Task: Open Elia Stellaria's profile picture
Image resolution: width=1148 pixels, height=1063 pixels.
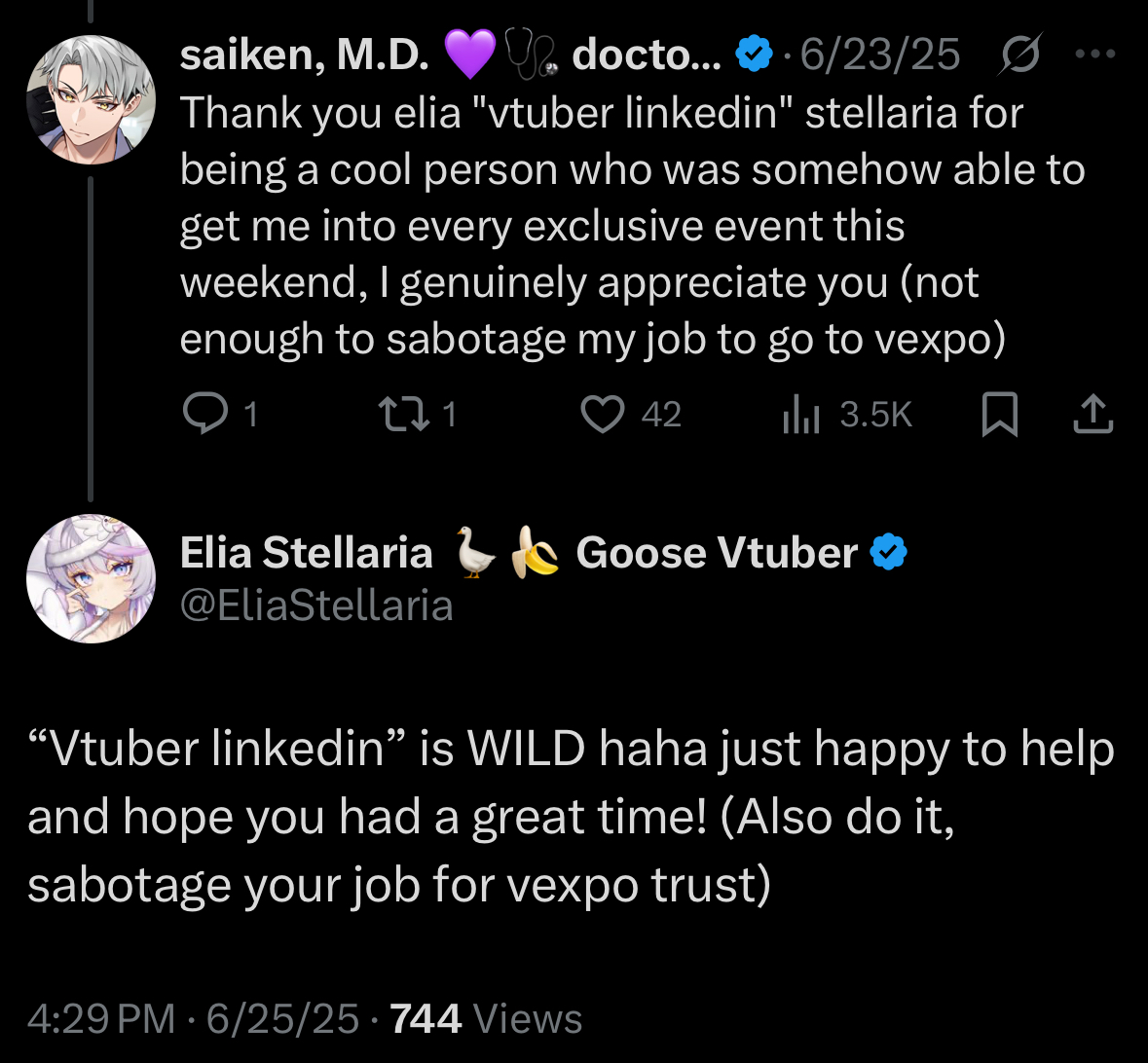Action: 91,578
